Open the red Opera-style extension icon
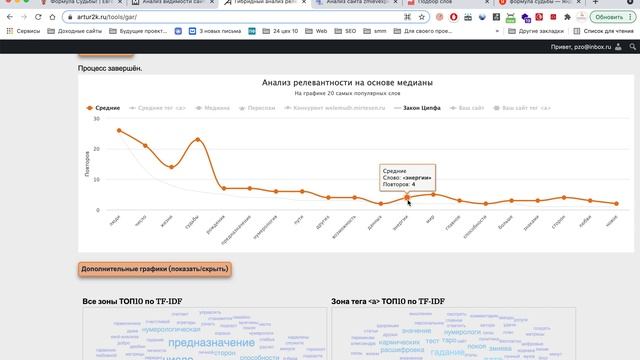 453,17
